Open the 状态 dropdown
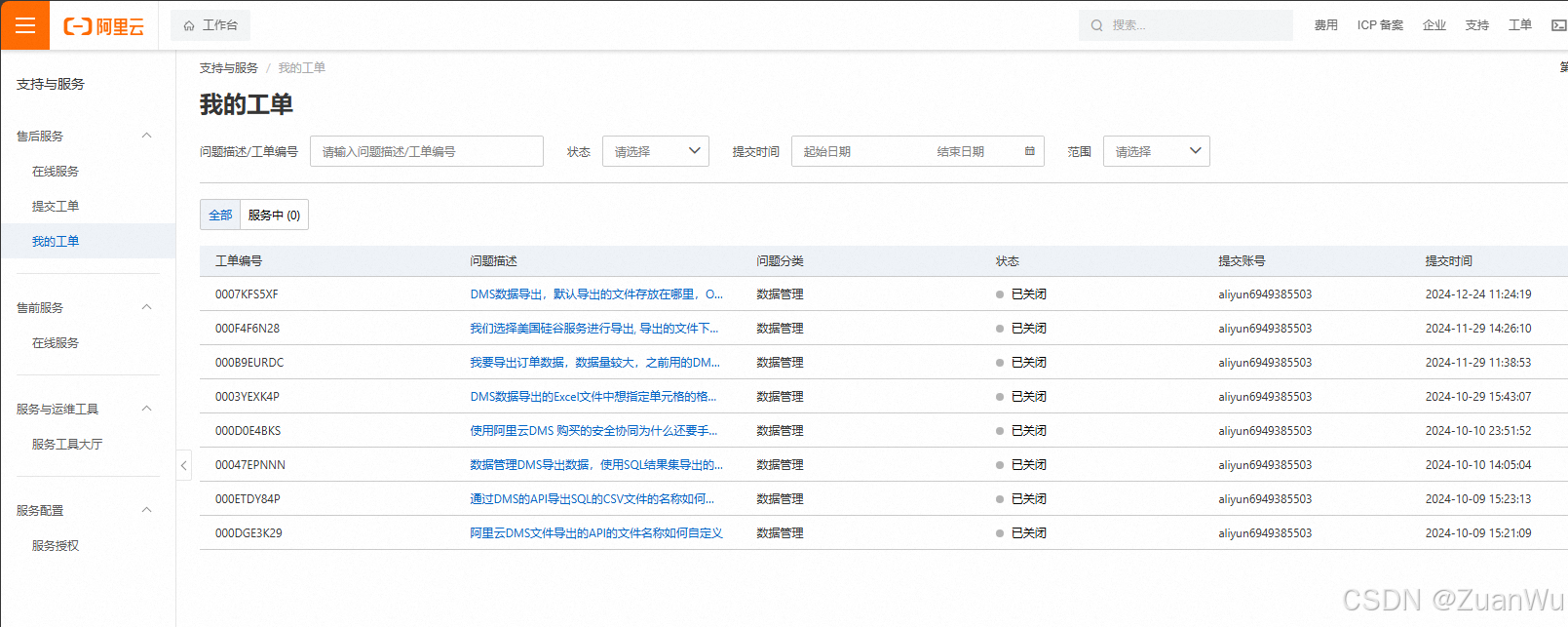The height and width of the screenshot is (627, 1568). pyautogui.click(x=656, y=151)
